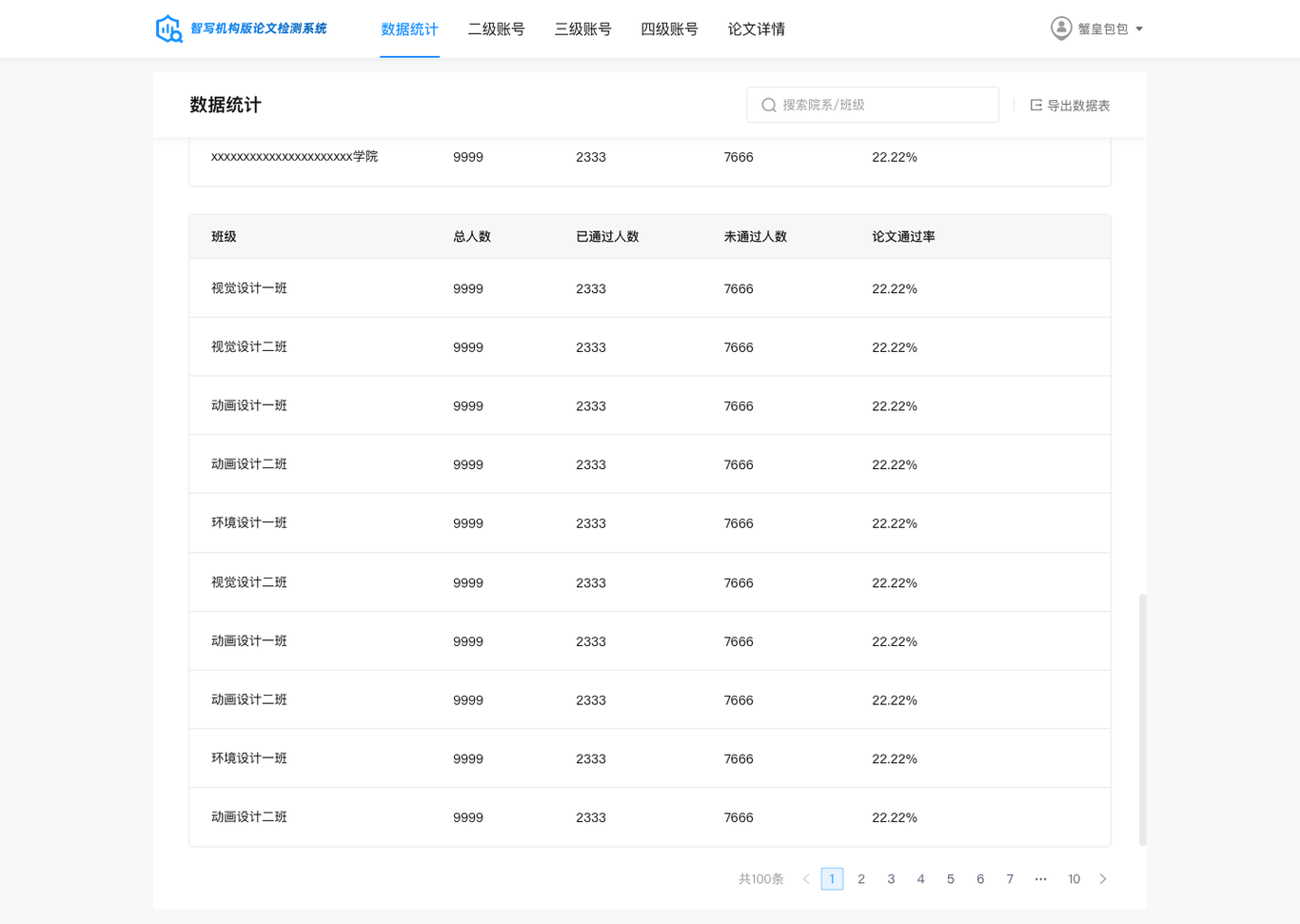Focus the 搜索院系/班级 search field
This screenshot has width=1300, height=924.
[x=873, y=105]
